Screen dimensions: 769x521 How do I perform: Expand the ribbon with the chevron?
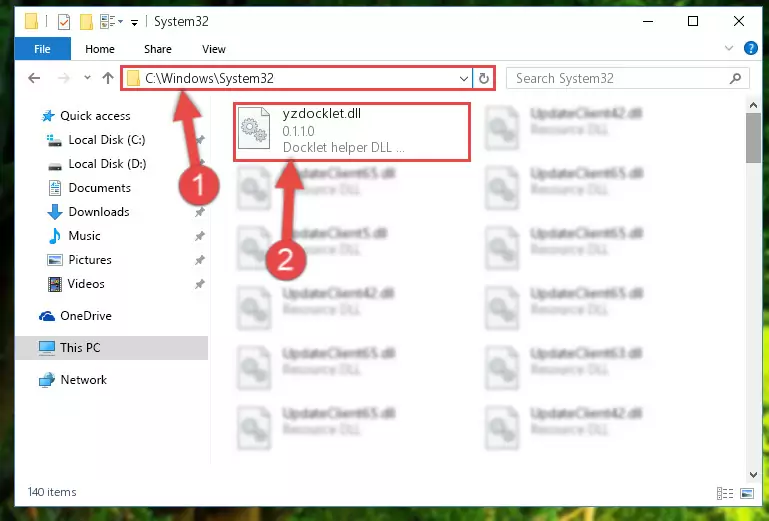729,48
